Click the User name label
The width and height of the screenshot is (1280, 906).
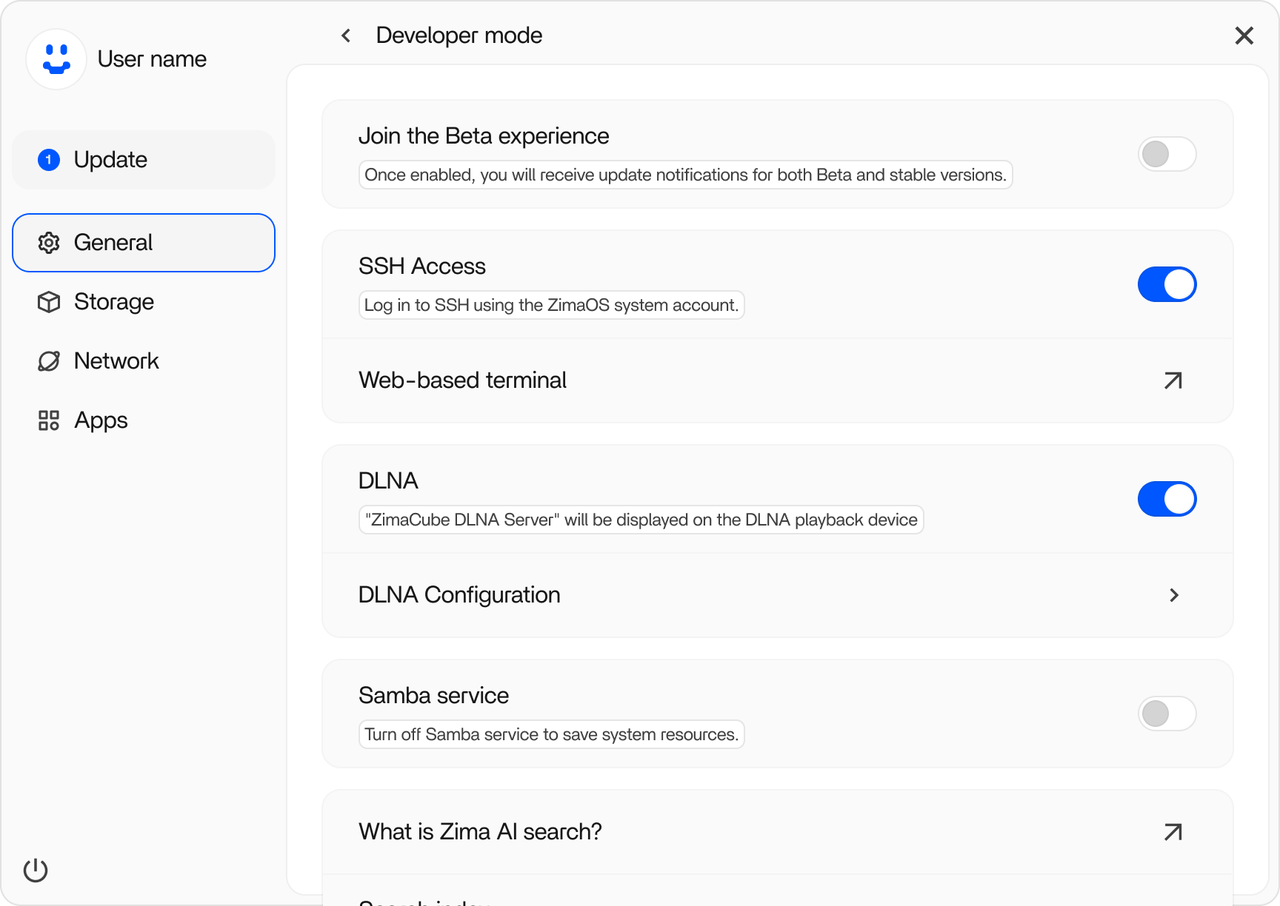click(152, 59)
